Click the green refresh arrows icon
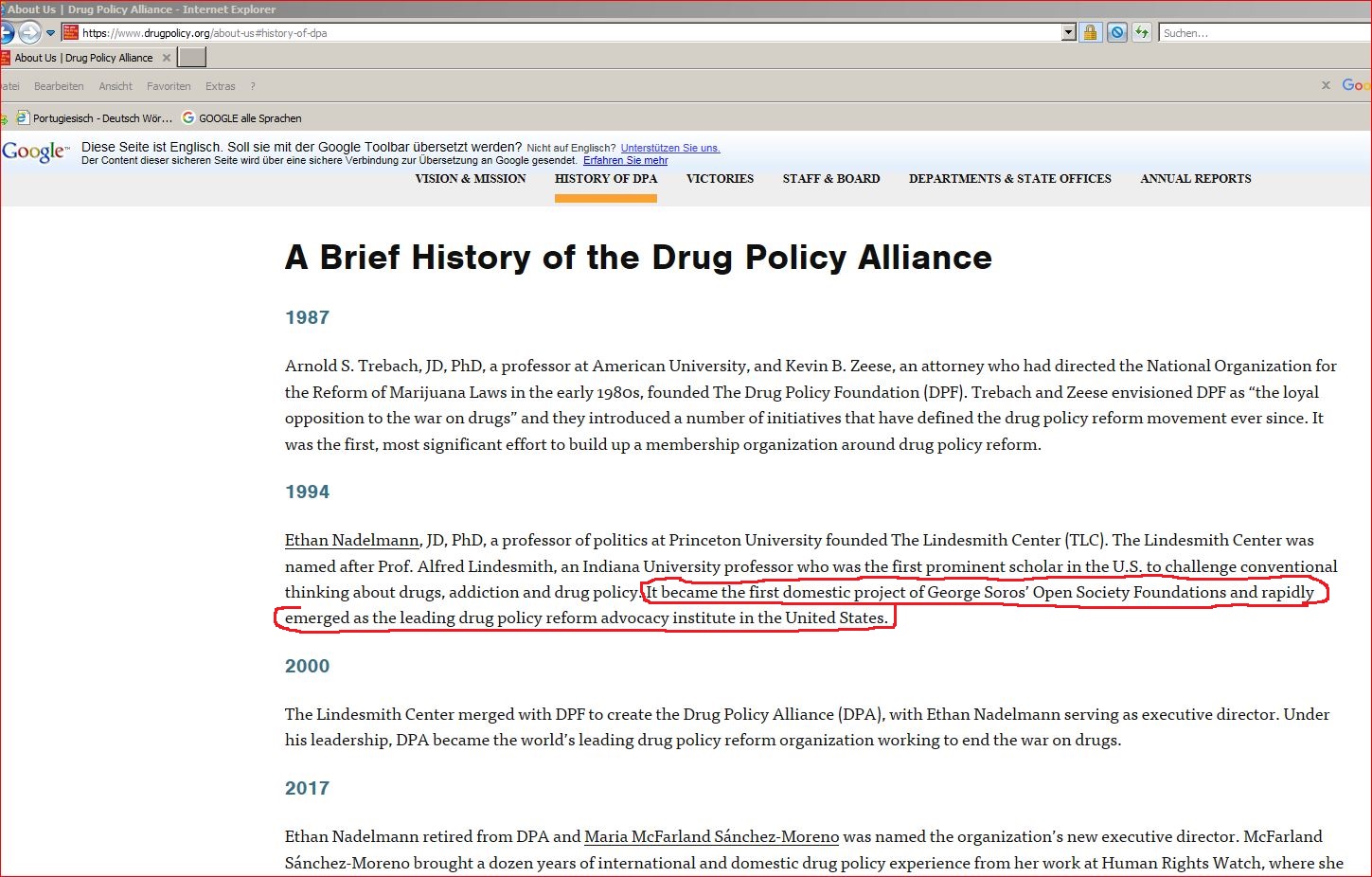Screen dimensions: 1372x877 tap(1142, 33)
